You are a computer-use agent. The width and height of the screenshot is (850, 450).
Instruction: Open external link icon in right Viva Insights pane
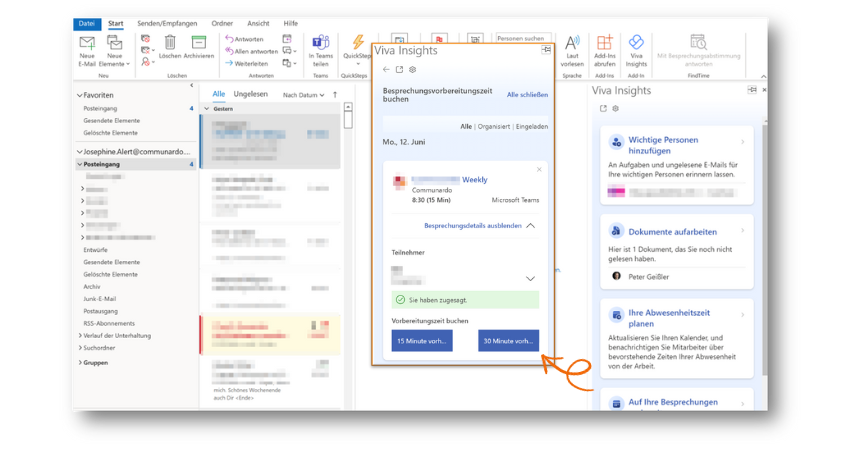(603, 108)
